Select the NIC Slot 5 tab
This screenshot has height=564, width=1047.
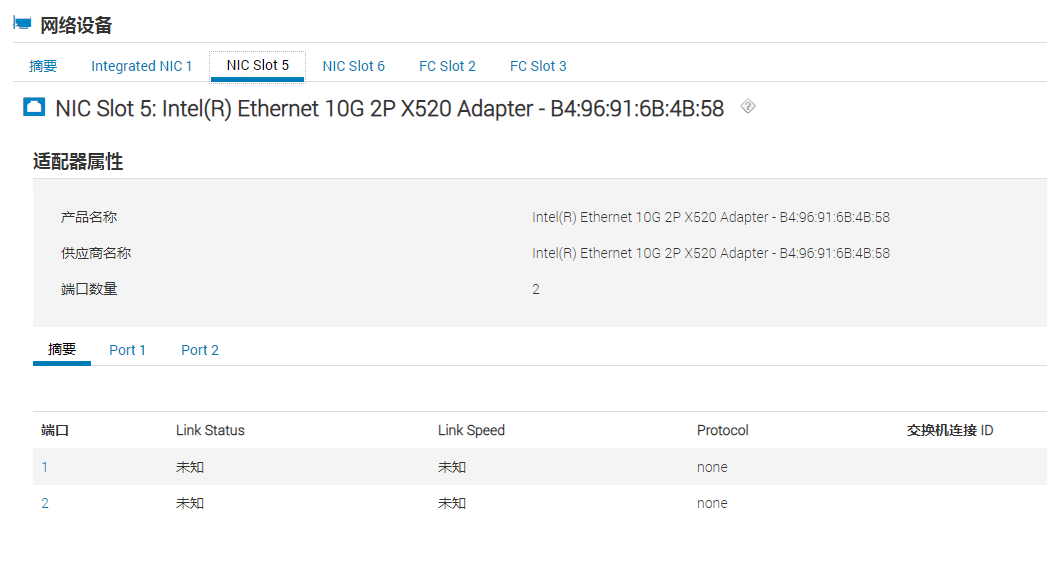(x=258, y=66)
